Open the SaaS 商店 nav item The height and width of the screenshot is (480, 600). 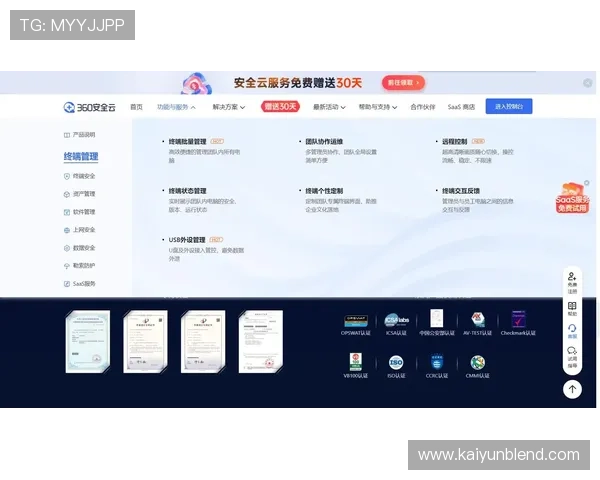461,107
